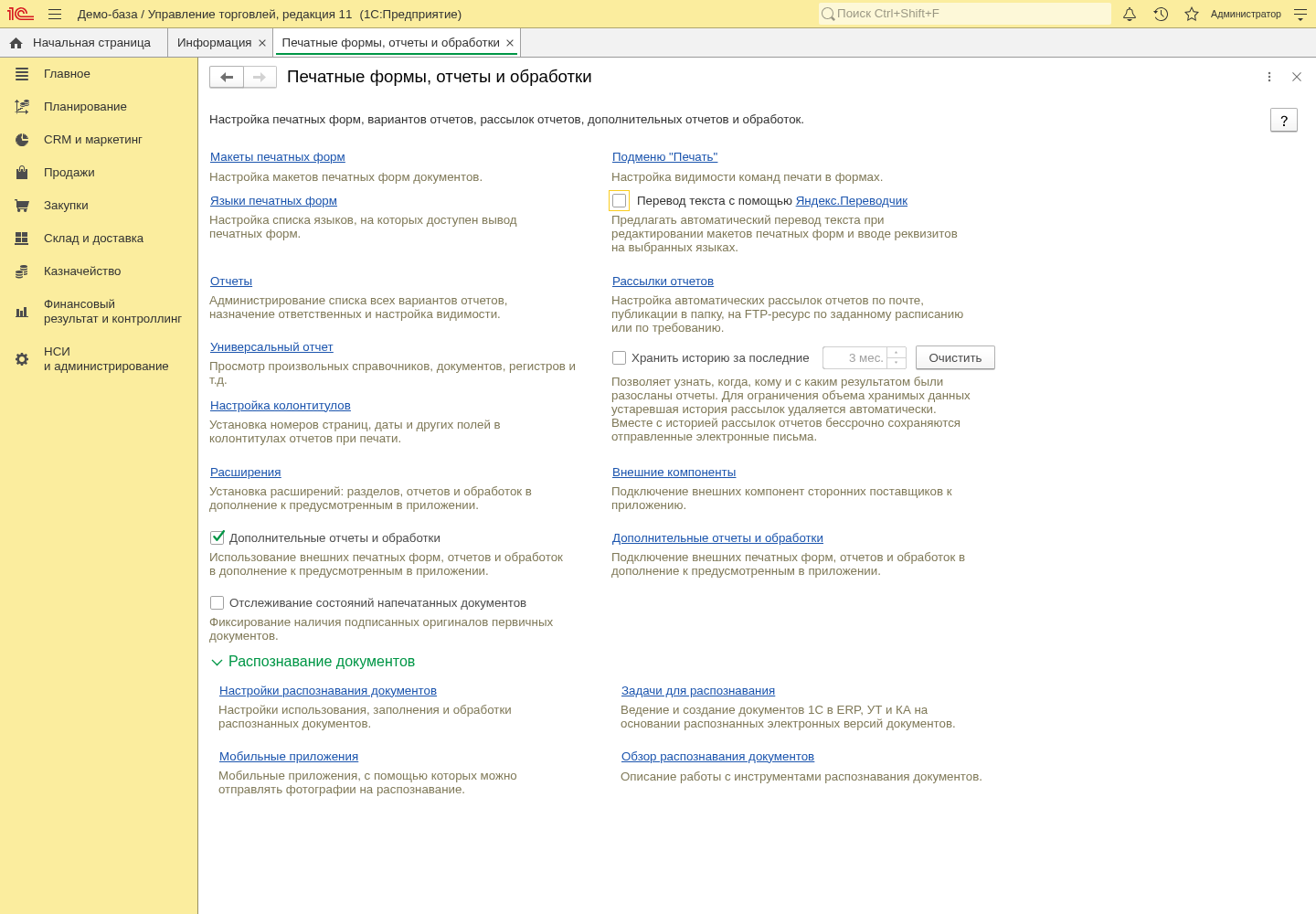Screen dimensions: 1316x914
Task: Open the Склад и доставка section in the sidebar
Action: [99, 239]
